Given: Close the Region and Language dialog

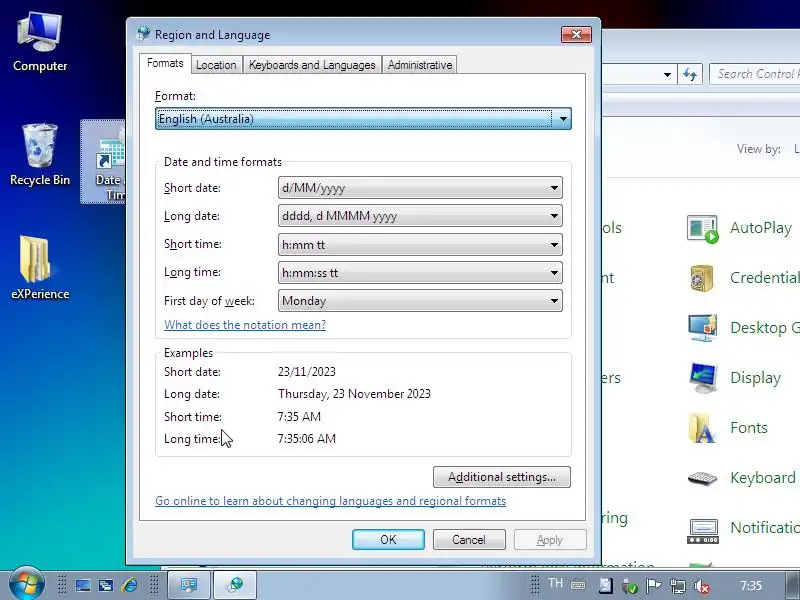Looking at the screenshot, I should point(576,35).
